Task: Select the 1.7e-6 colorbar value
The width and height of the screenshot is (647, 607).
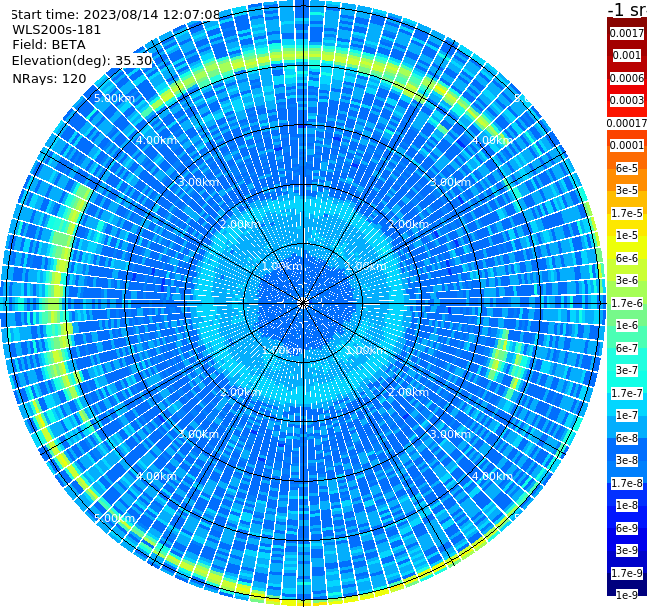Action: click(627, 303)
